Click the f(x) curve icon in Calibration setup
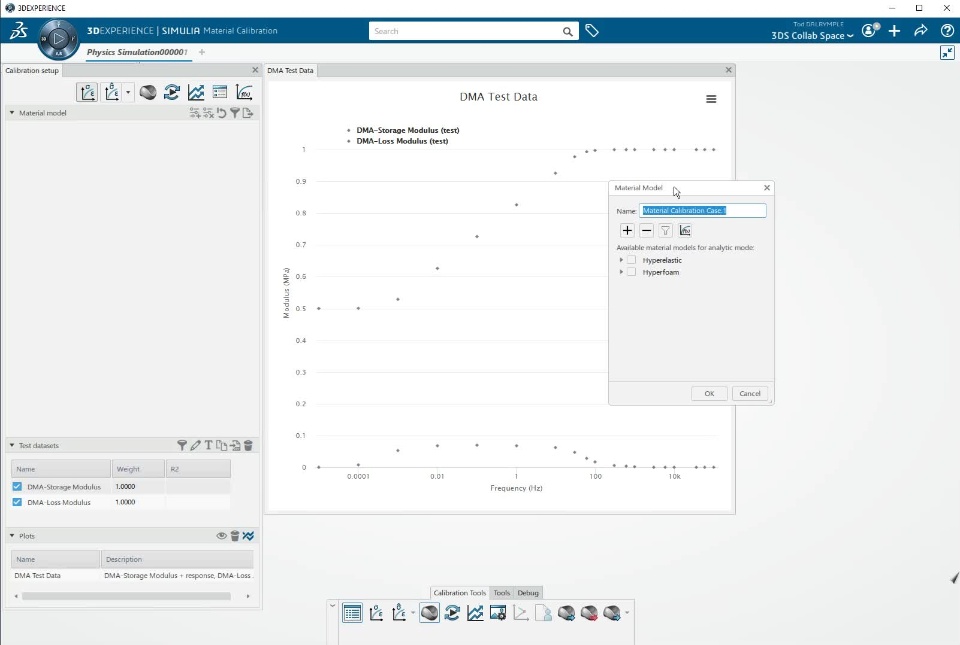The image size is (960, 645). tap(244, 92)
